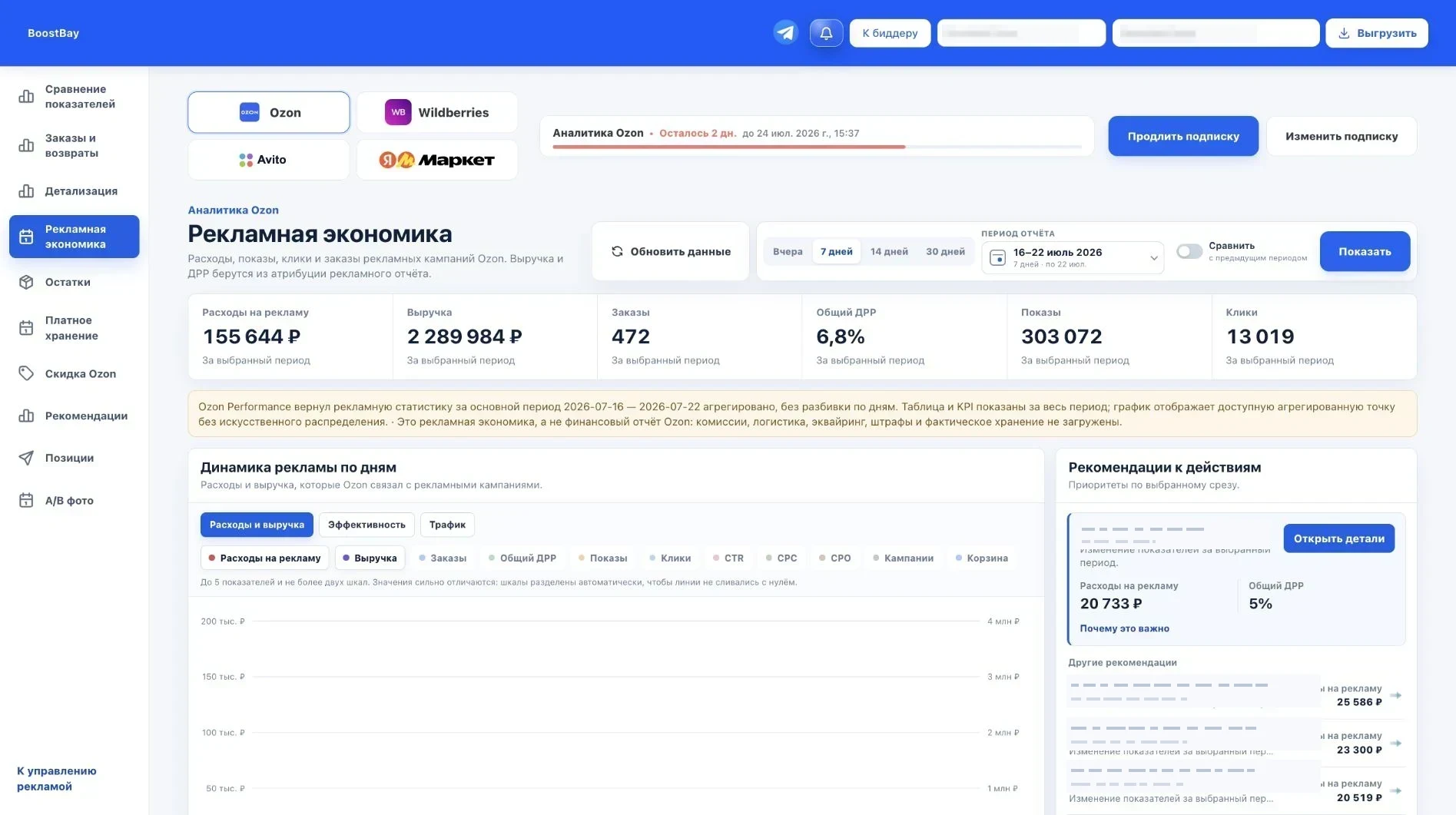This screenshot has width=1456, height=815.
Task: Click the download icon in Выгрузить button
Action: point(1344,33)
